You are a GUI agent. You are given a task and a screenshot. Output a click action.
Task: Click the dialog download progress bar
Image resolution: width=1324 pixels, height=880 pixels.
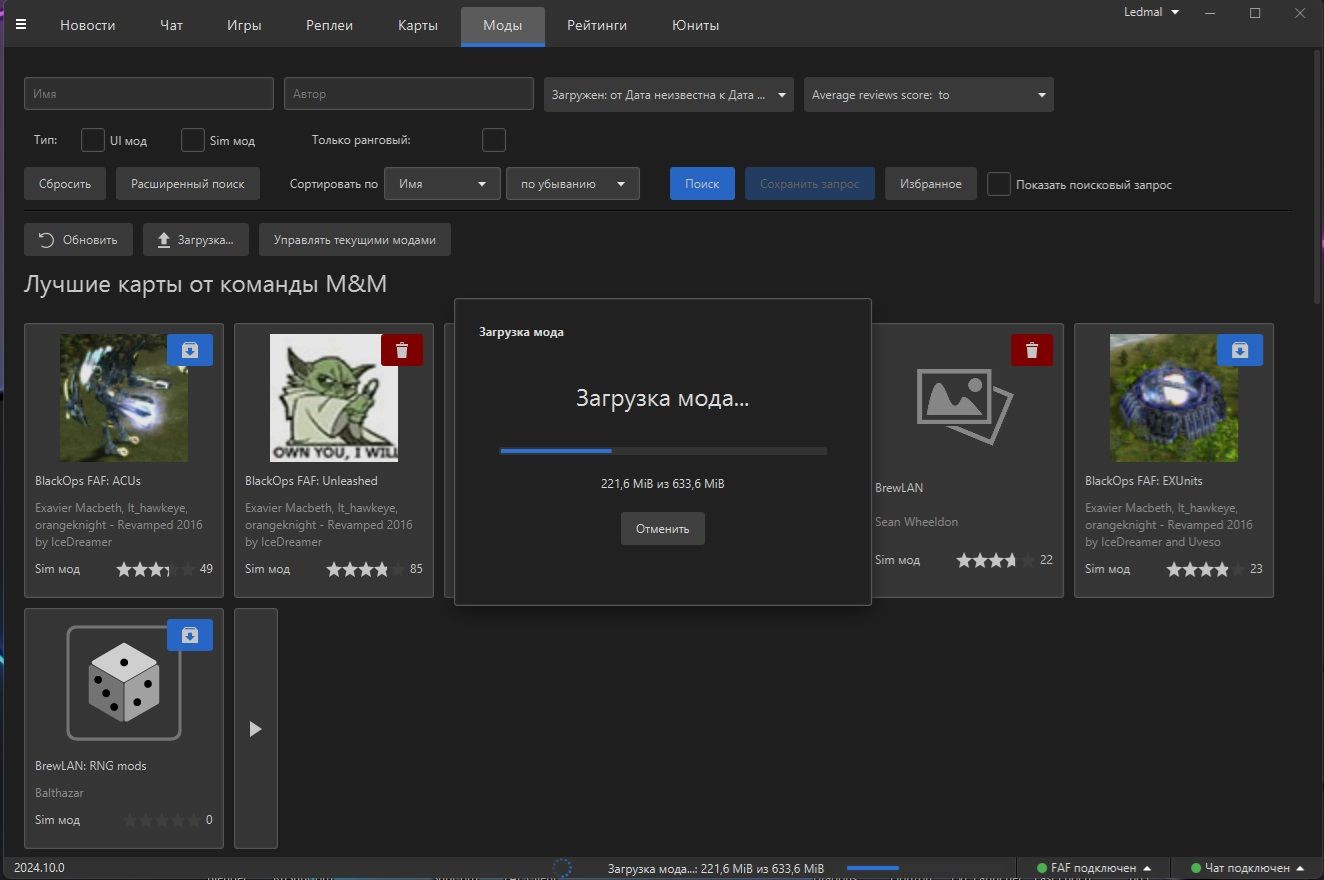663,451
